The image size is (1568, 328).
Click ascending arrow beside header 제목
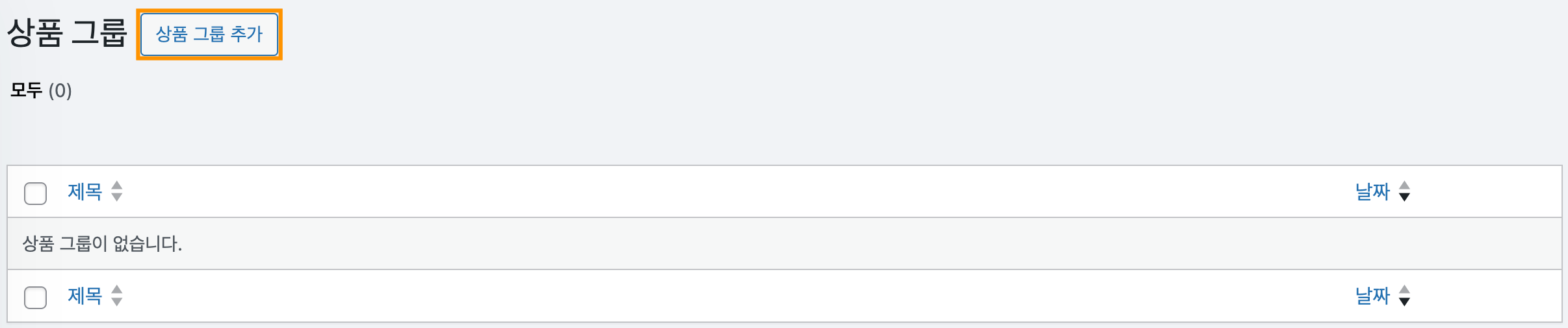coord(117,185)
